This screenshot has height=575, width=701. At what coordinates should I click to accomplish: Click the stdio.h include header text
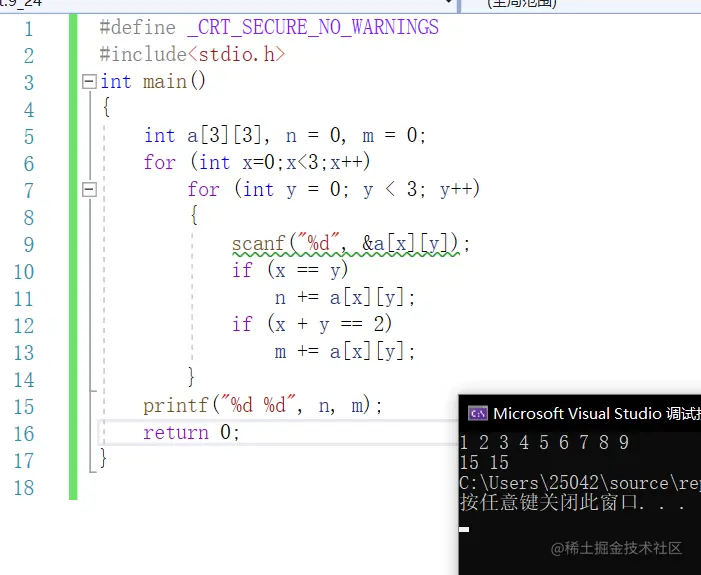(236, 55)
